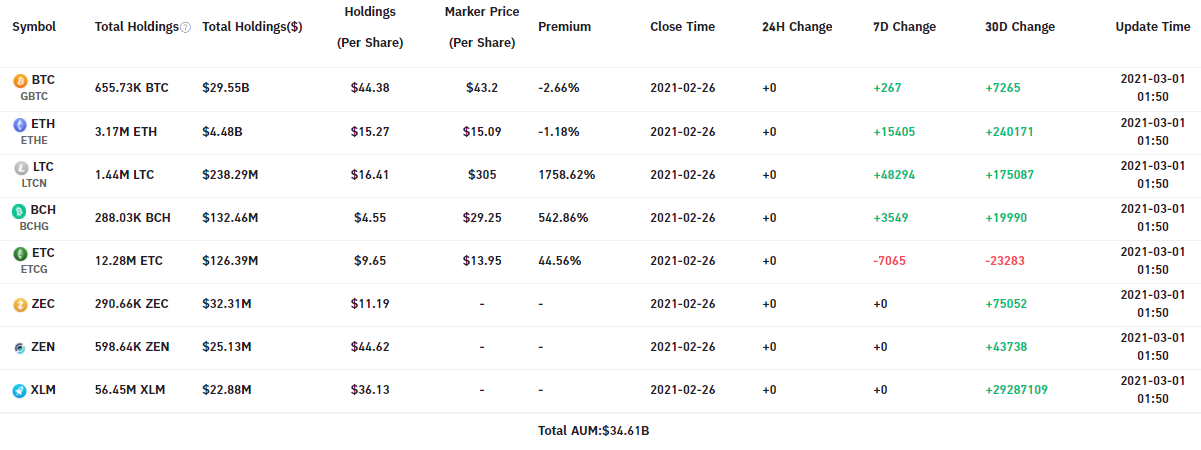The width and height of the screenshot is (1201, 450).
Task: Open the LTCN ticker link
Action: (34, 183)
